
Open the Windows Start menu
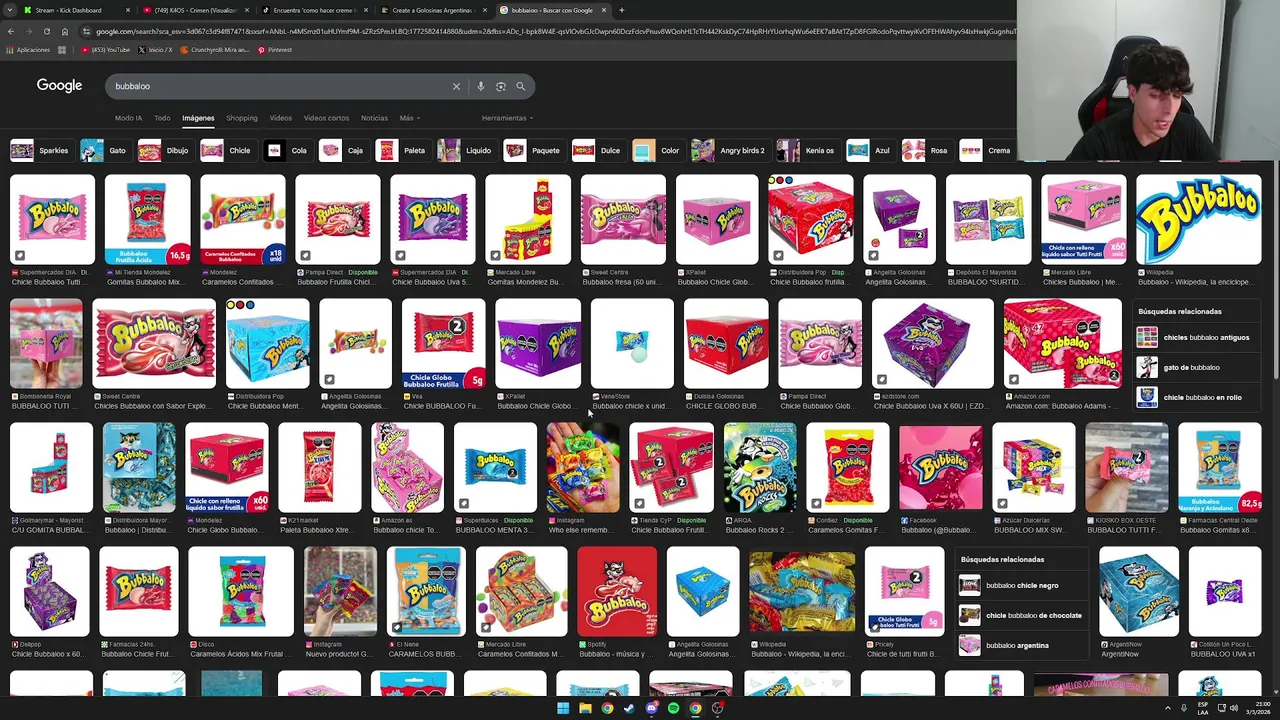(x=563, y=708)
